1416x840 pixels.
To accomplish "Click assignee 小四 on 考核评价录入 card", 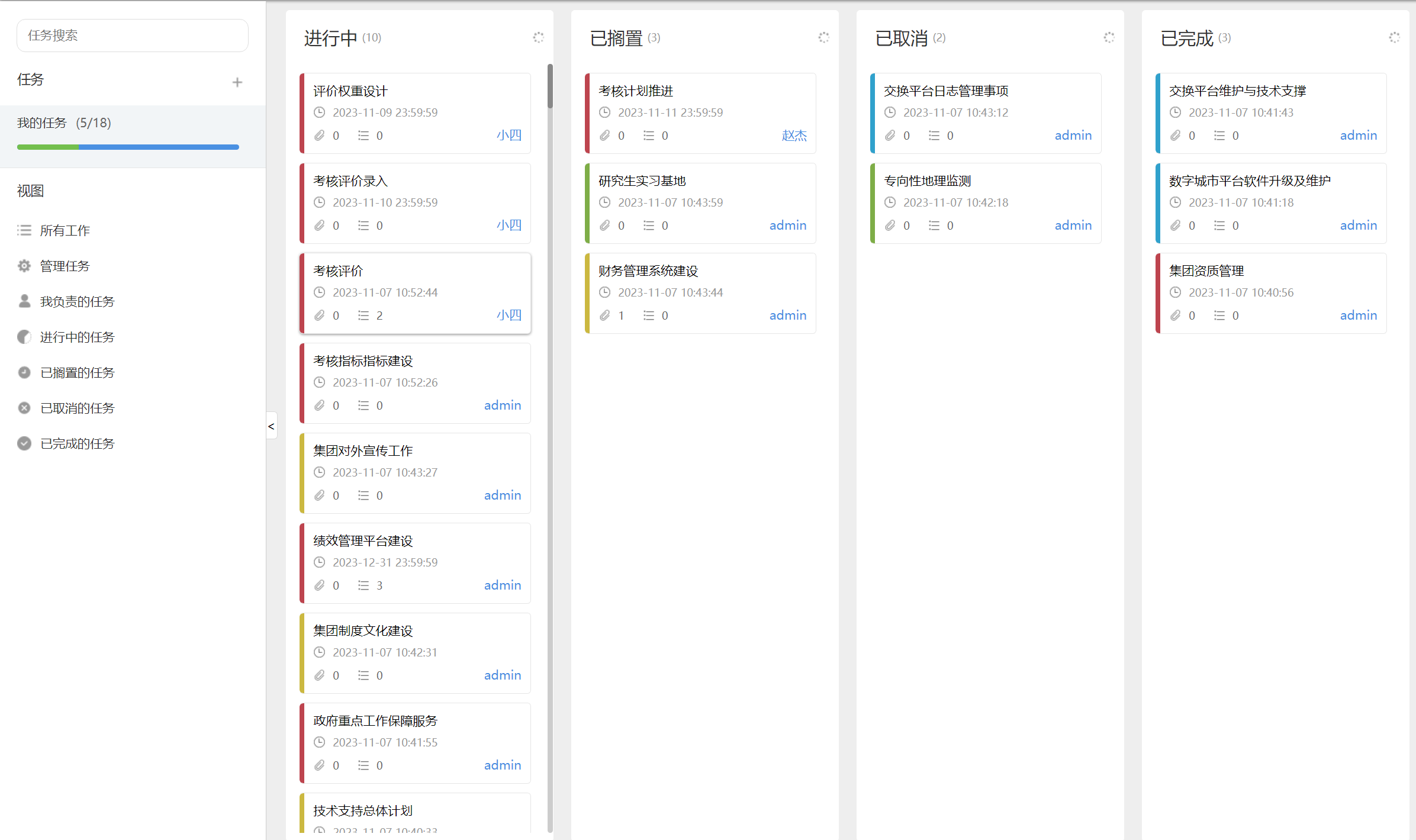I will (x=509, y=226).
